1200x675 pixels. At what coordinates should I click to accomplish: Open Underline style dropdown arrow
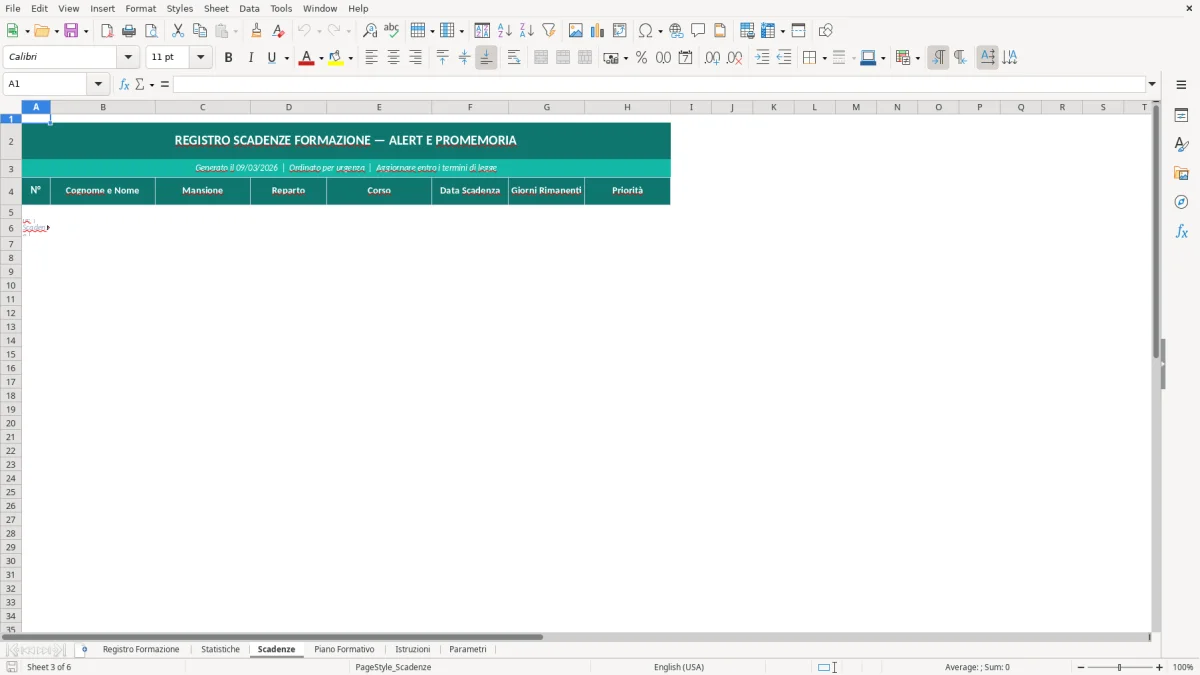(x=287, y=59)
